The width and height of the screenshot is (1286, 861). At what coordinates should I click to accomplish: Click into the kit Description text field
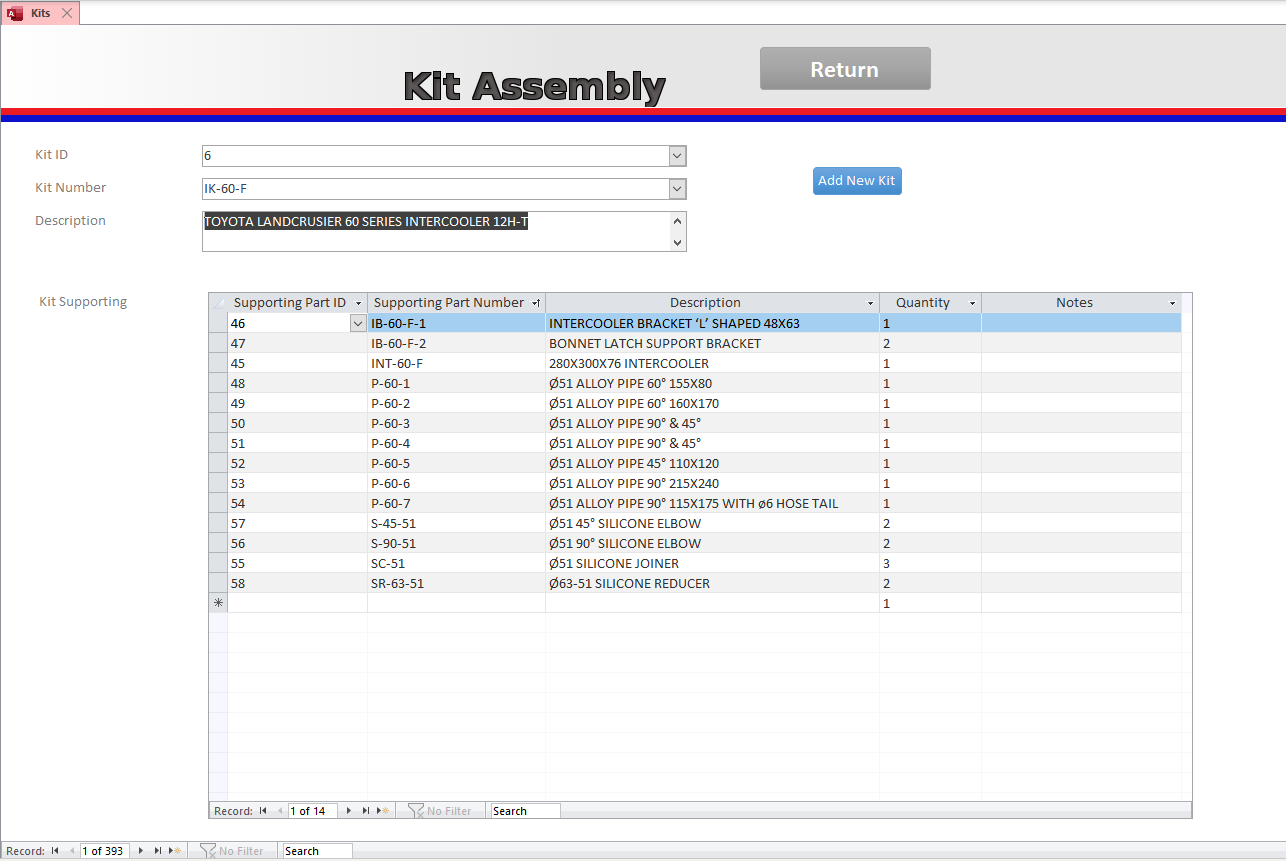click(436, 231)
